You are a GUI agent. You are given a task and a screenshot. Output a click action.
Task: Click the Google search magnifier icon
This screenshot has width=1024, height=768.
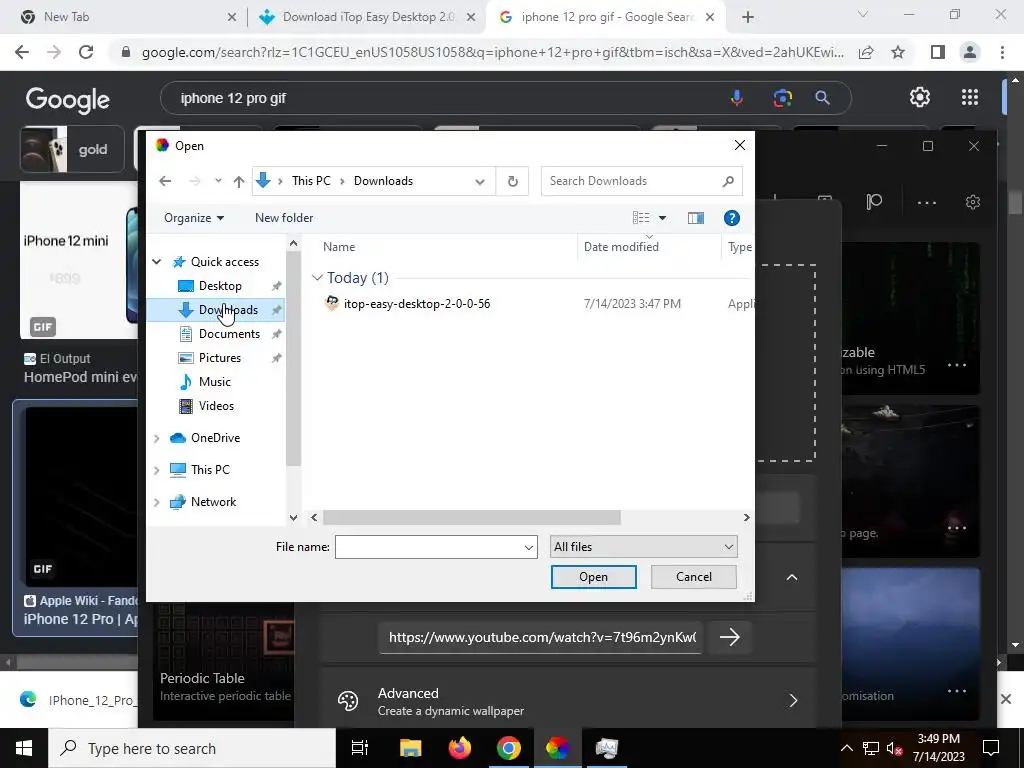pyautogui.click(x=822, y=98)
